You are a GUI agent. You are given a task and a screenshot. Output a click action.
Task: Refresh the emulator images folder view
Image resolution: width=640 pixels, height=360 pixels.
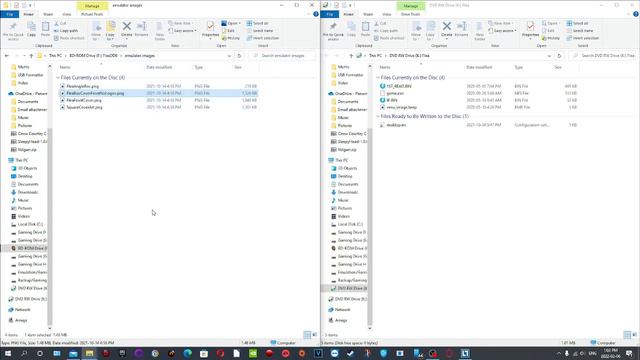pos(239,56)
